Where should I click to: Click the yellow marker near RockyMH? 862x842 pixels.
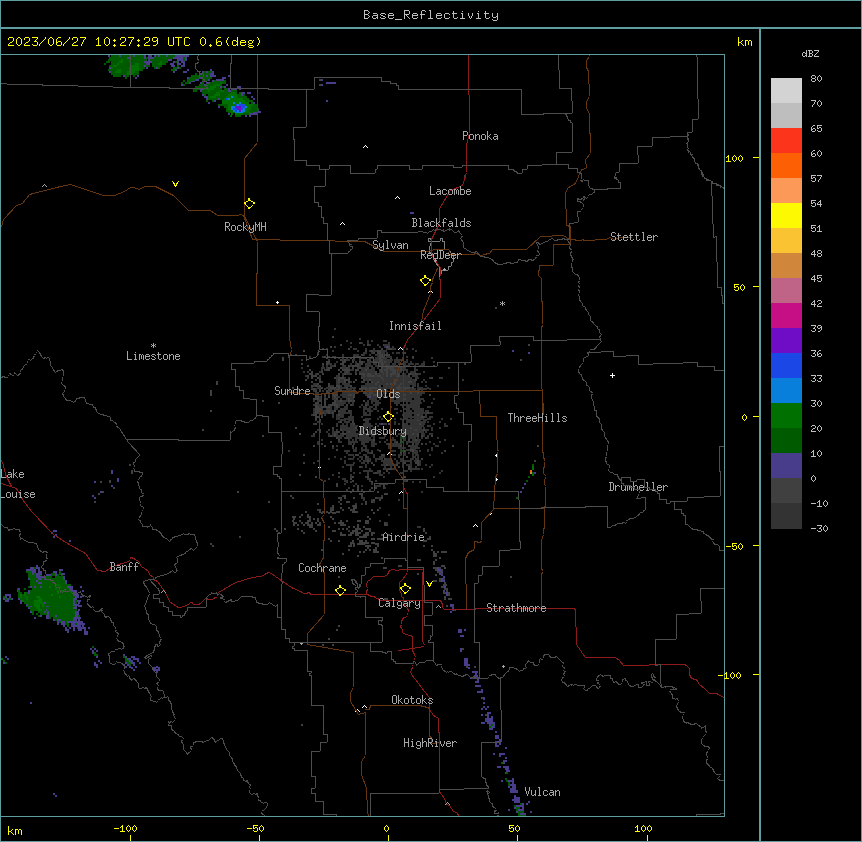pyautogui.click(x=249, y=204)
